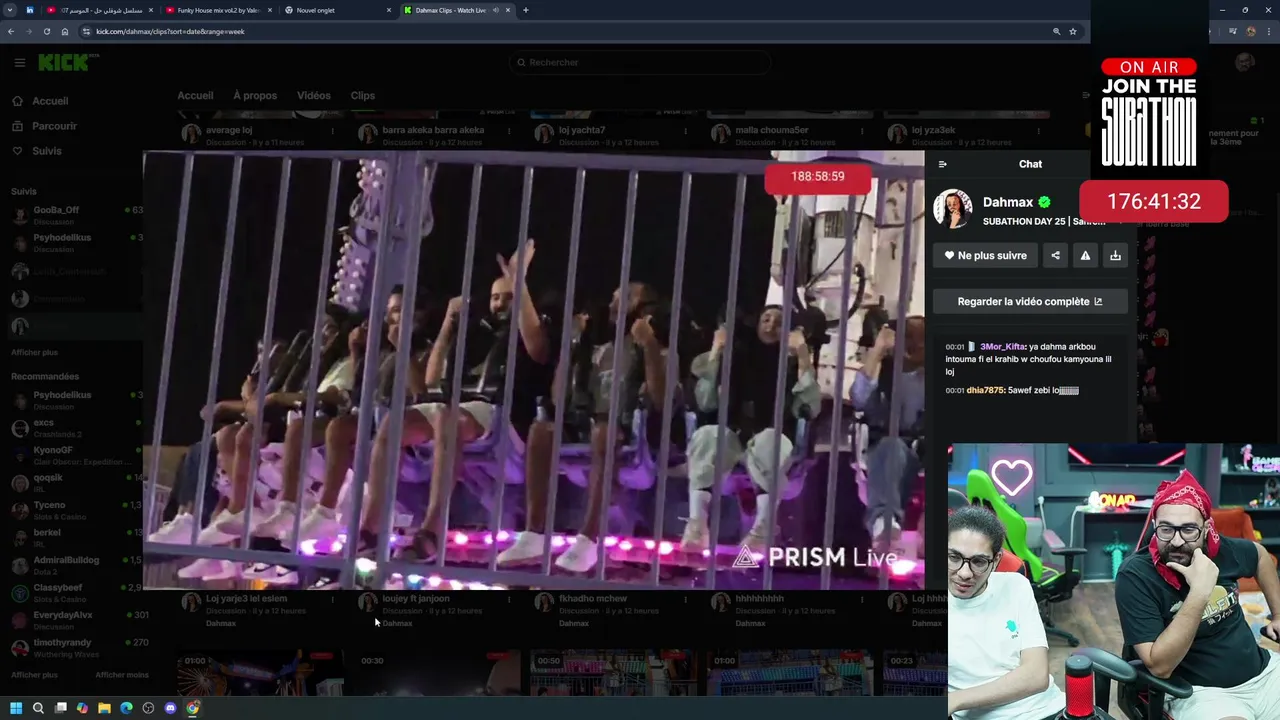
Task: Share the clip via share icon
Action: click(1055, 255)
